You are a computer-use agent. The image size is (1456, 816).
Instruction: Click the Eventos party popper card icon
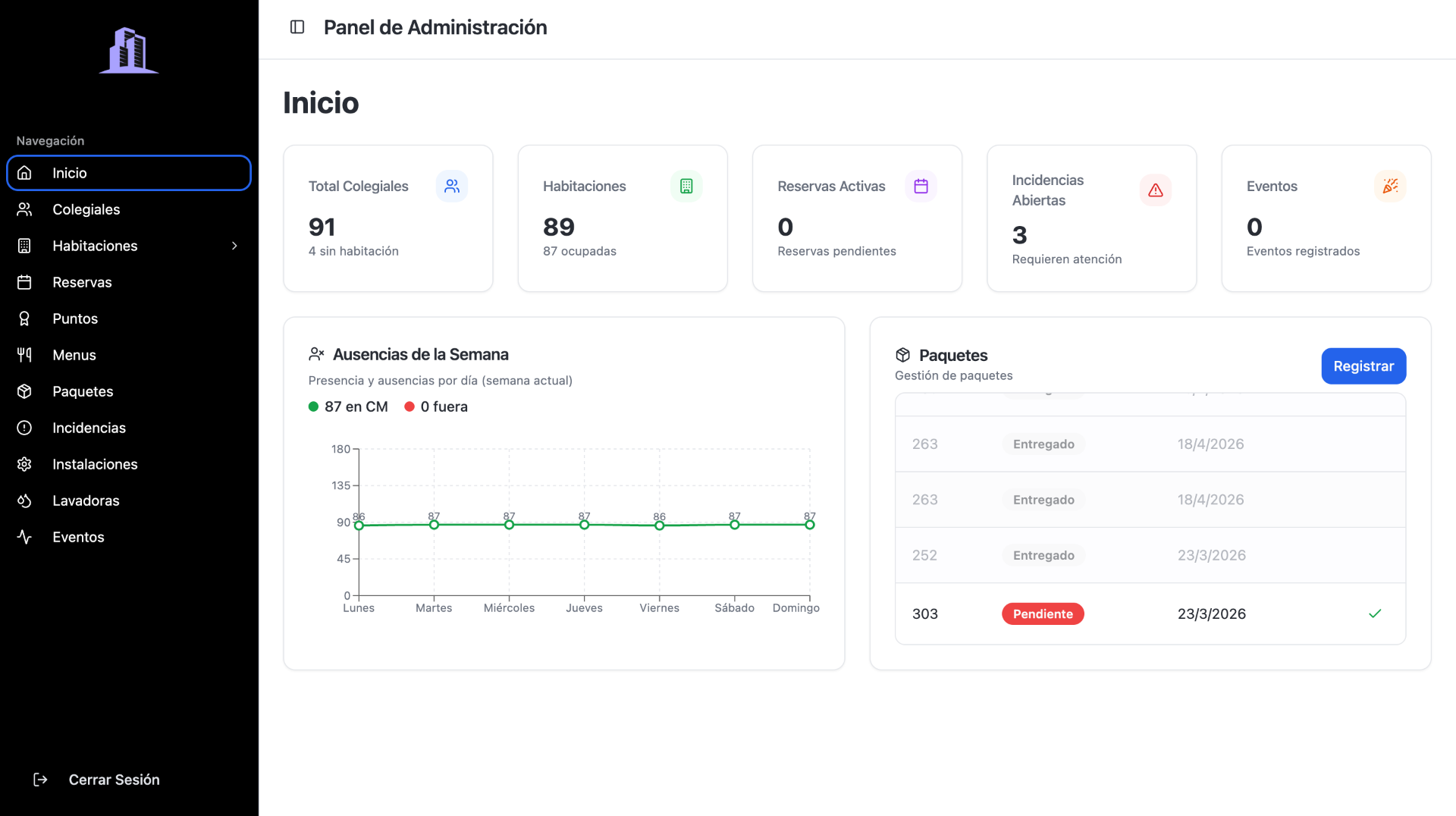pos(1390,186)
